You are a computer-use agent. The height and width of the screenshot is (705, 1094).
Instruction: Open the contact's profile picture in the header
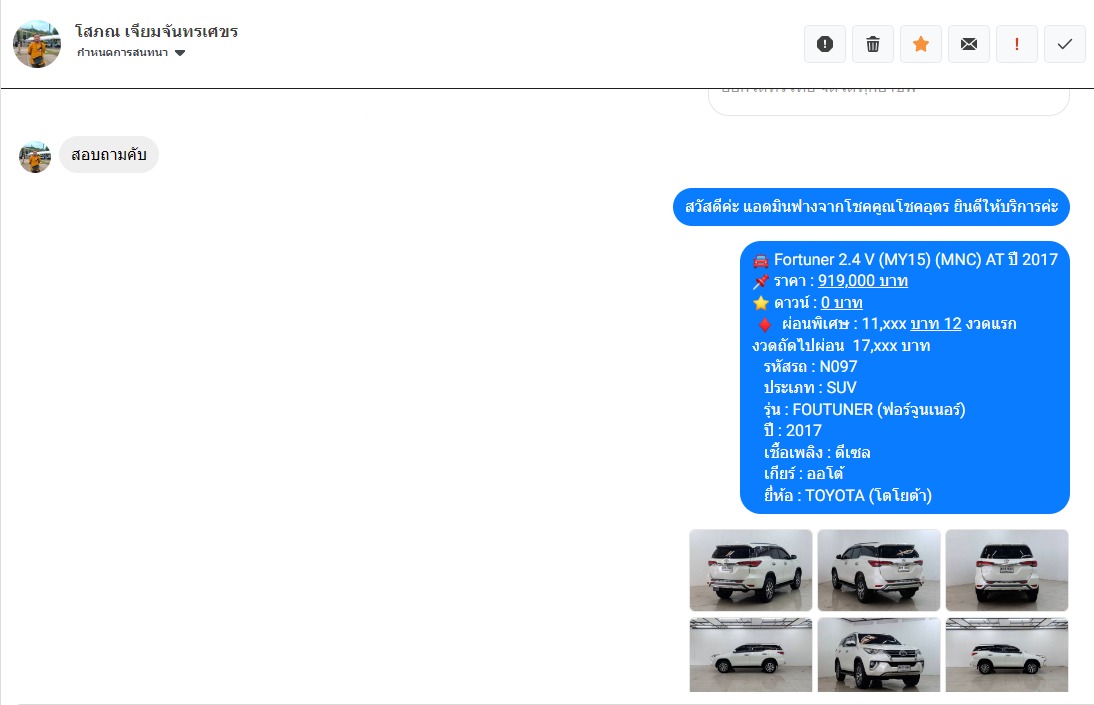[37, 44]
